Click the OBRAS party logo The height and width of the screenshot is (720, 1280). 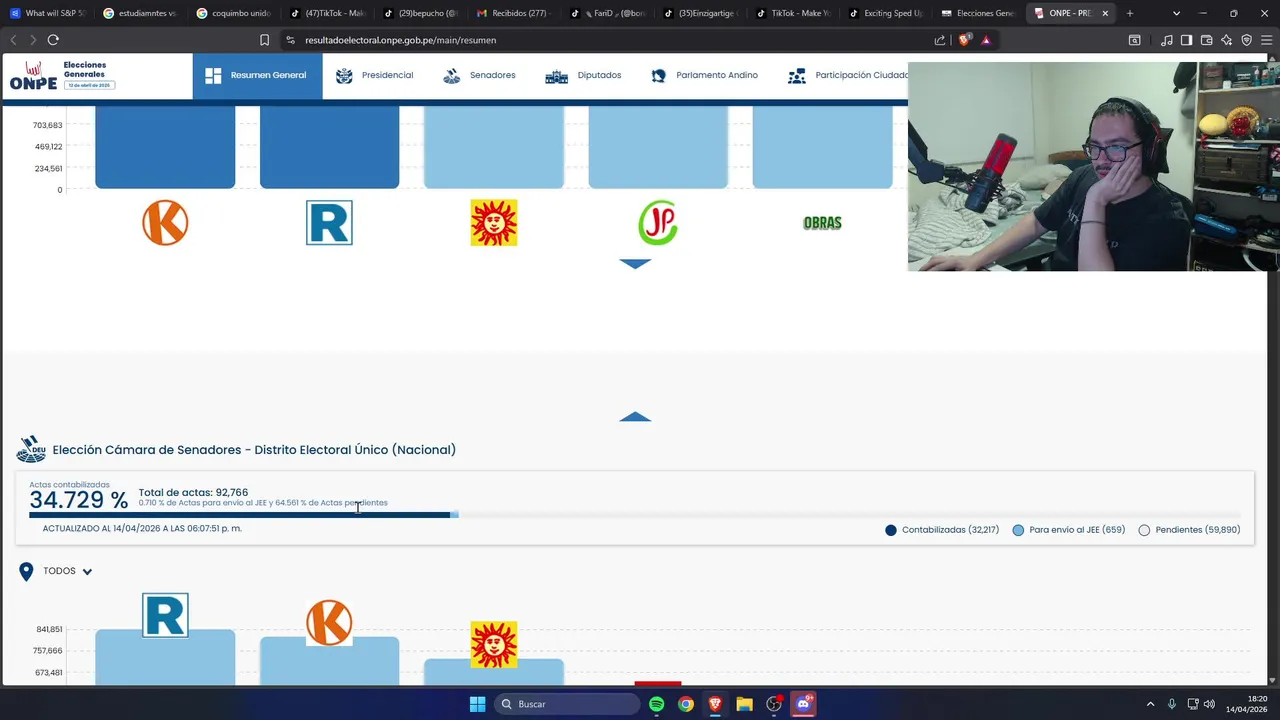coord(822,223)
